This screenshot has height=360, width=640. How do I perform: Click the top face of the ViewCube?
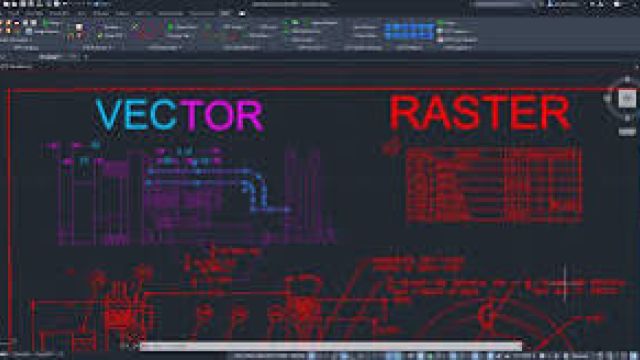pyautogui.click(x=627, y=98)
